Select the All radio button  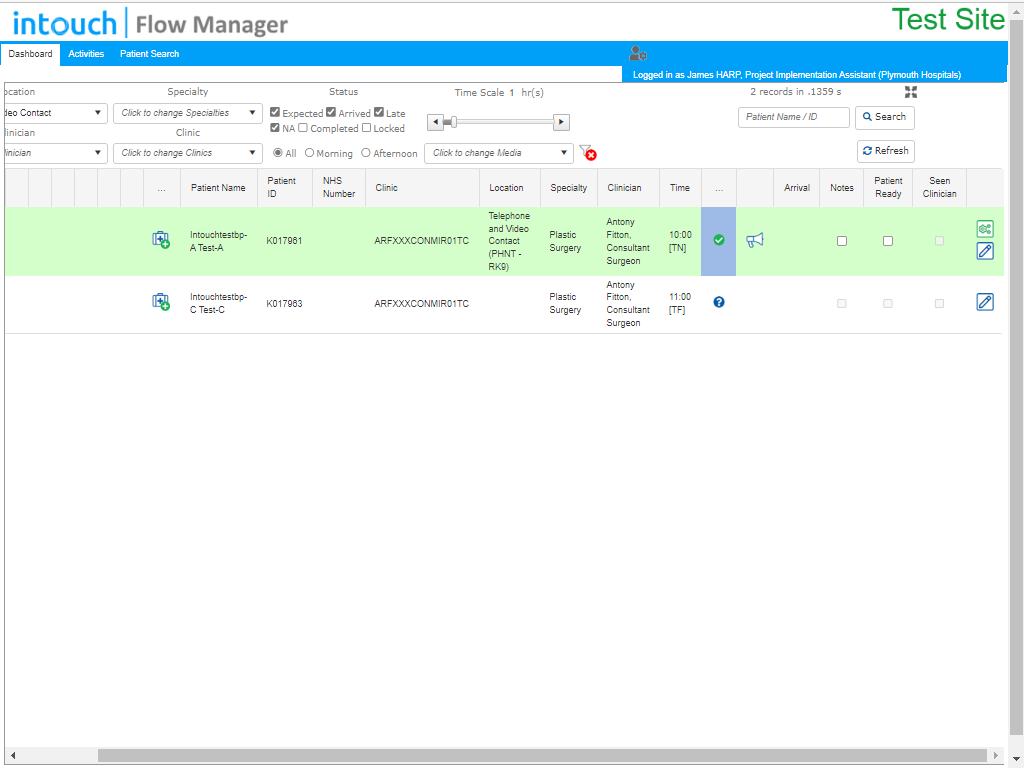pos(278,153)
